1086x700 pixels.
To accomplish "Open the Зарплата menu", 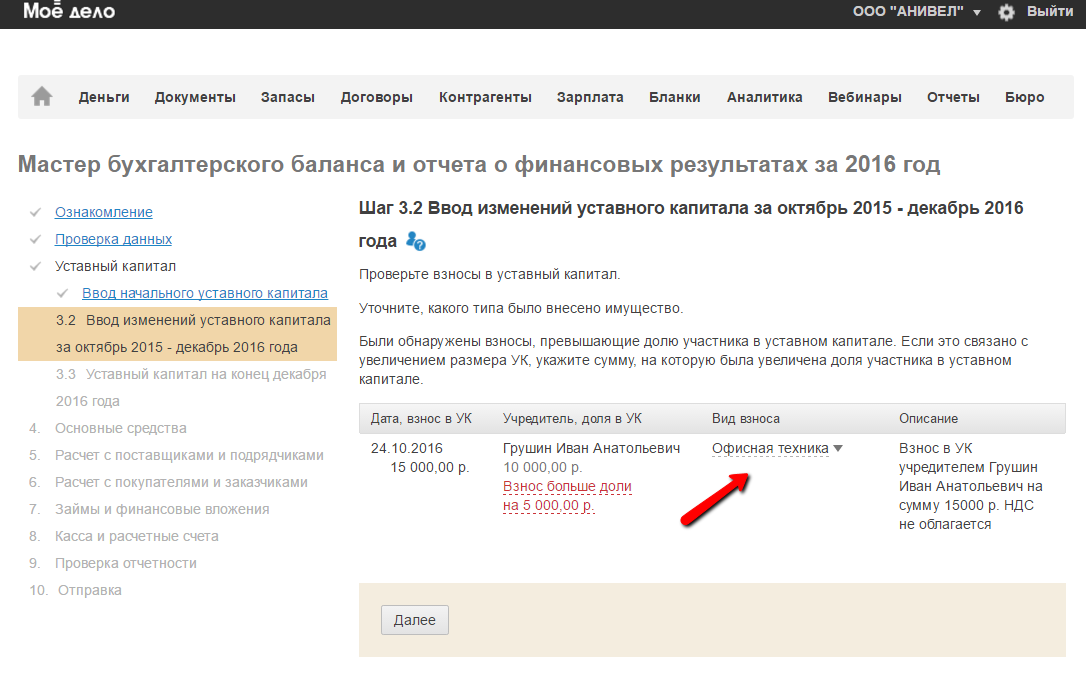I will point(590,97).
